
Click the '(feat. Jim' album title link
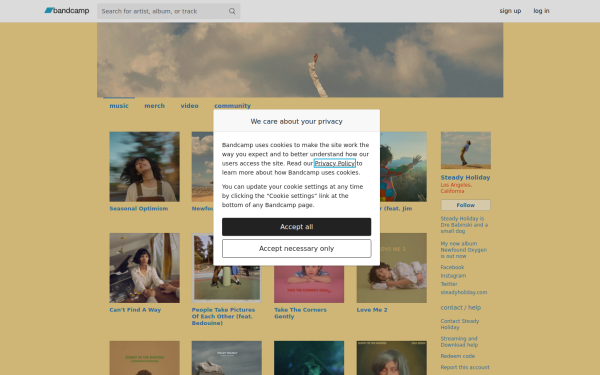coord(396,209)
